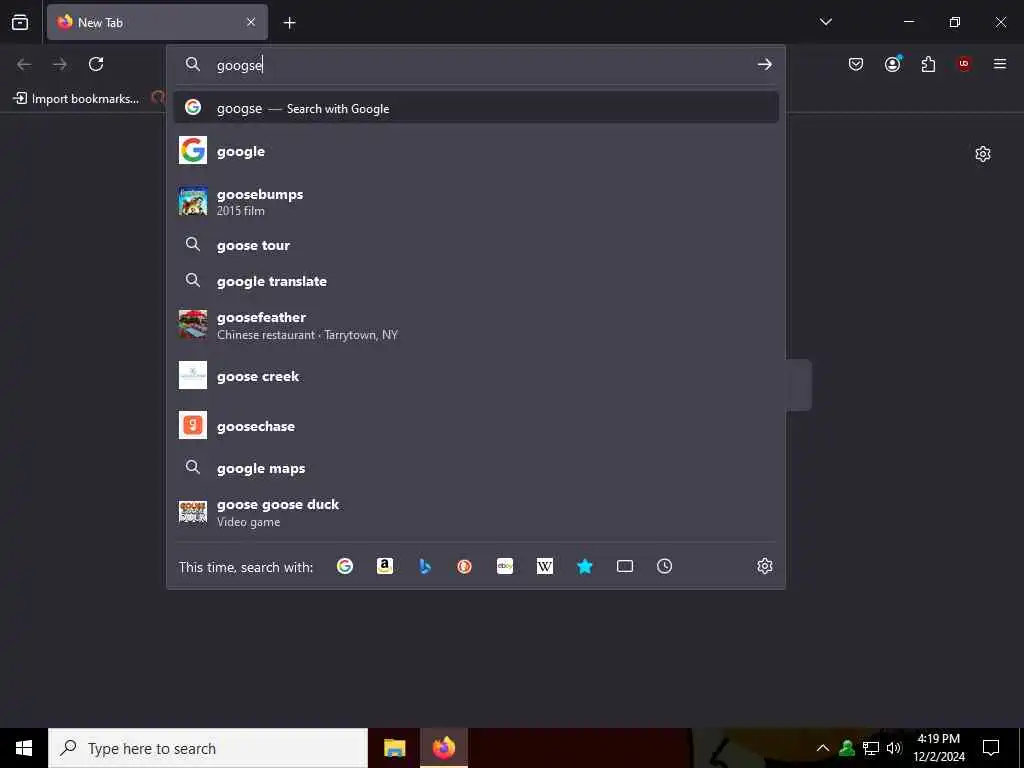Open the list all tabs dropdown
The image size is (1024, 768).
(x=825, y=22)
